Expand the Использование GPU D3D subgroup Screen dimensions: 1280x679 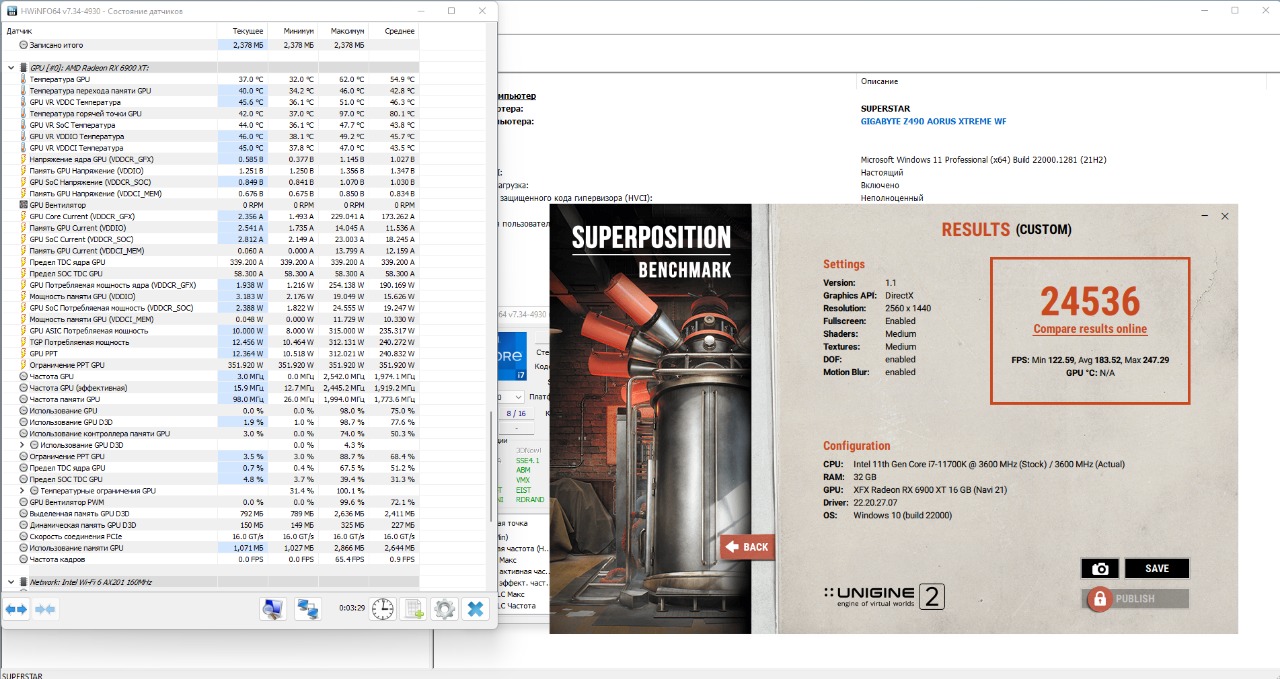pyautogui.click(x=22, y=445)
